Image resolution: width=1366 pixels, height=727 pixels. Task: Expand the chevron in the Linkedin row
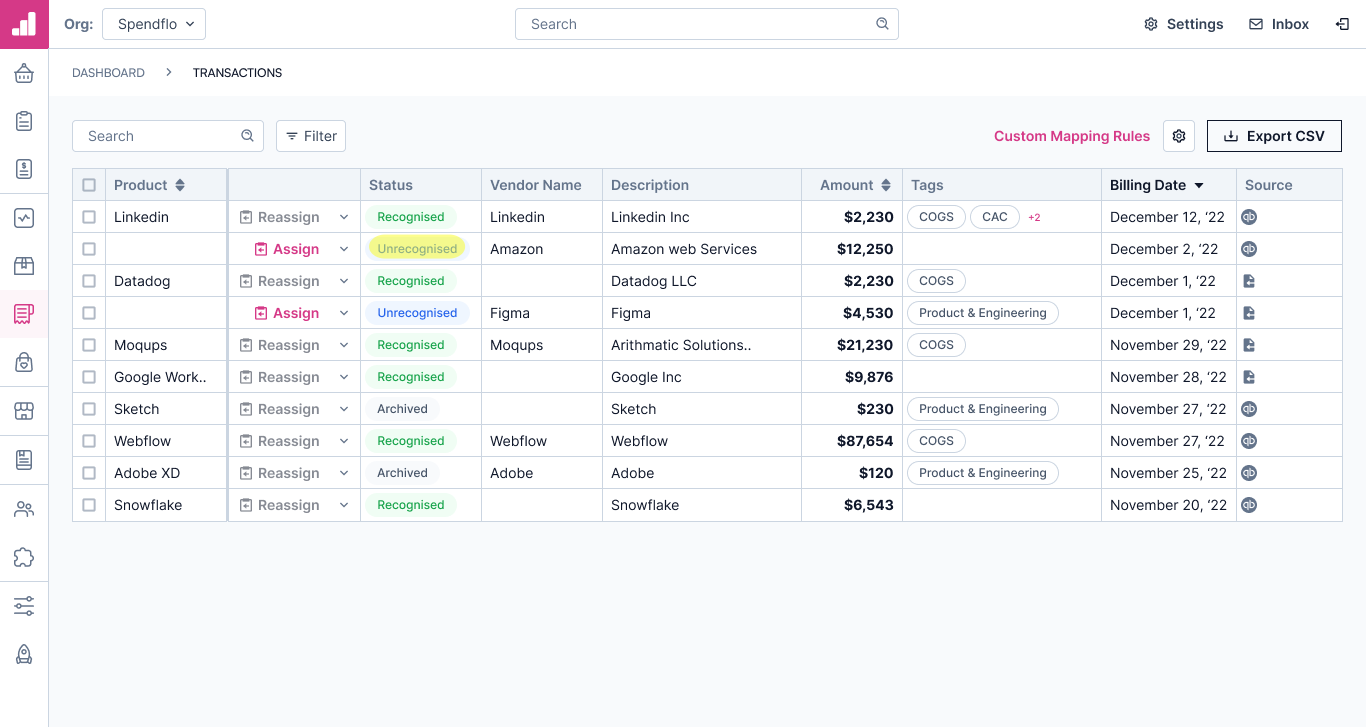(x=344, y=217)
